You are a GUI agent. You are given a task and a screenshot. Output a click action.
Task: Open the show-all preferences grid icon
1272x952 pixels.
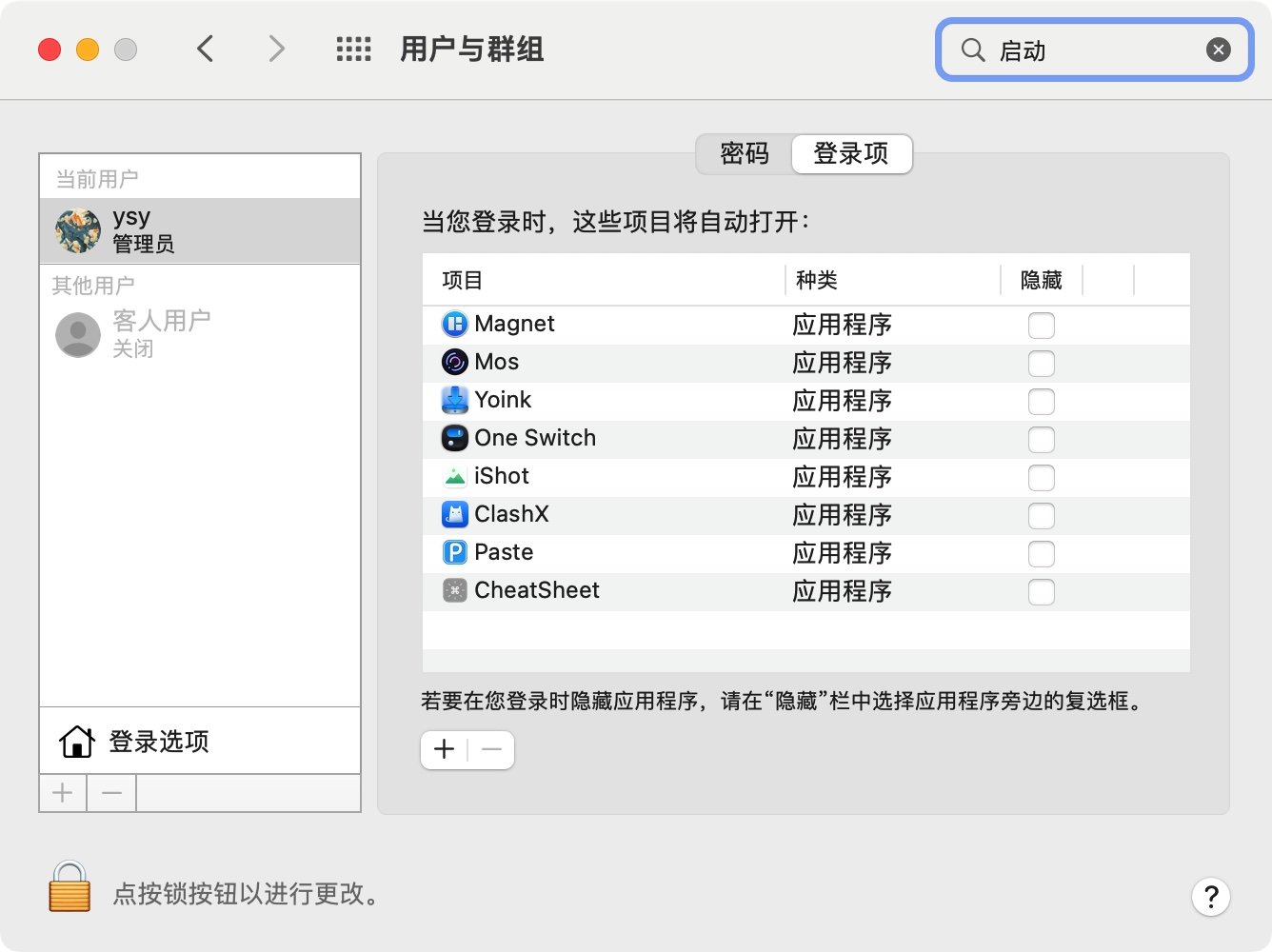[x=353, y=50]
